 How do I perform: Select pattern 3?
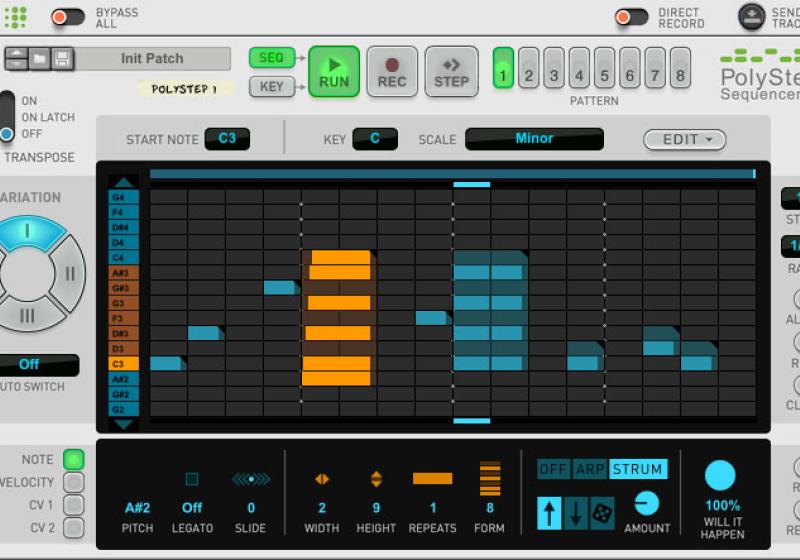point(554,68)
